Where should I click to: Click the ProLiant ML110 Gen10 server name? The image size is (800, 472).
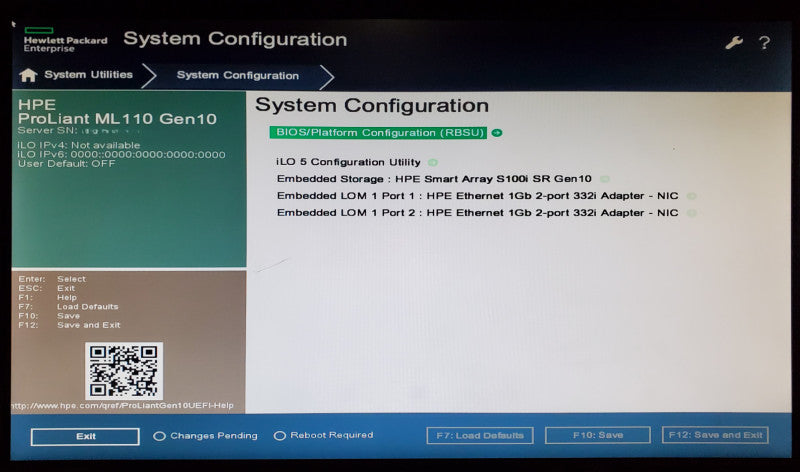pyautogui.click(x=117, y=119)
